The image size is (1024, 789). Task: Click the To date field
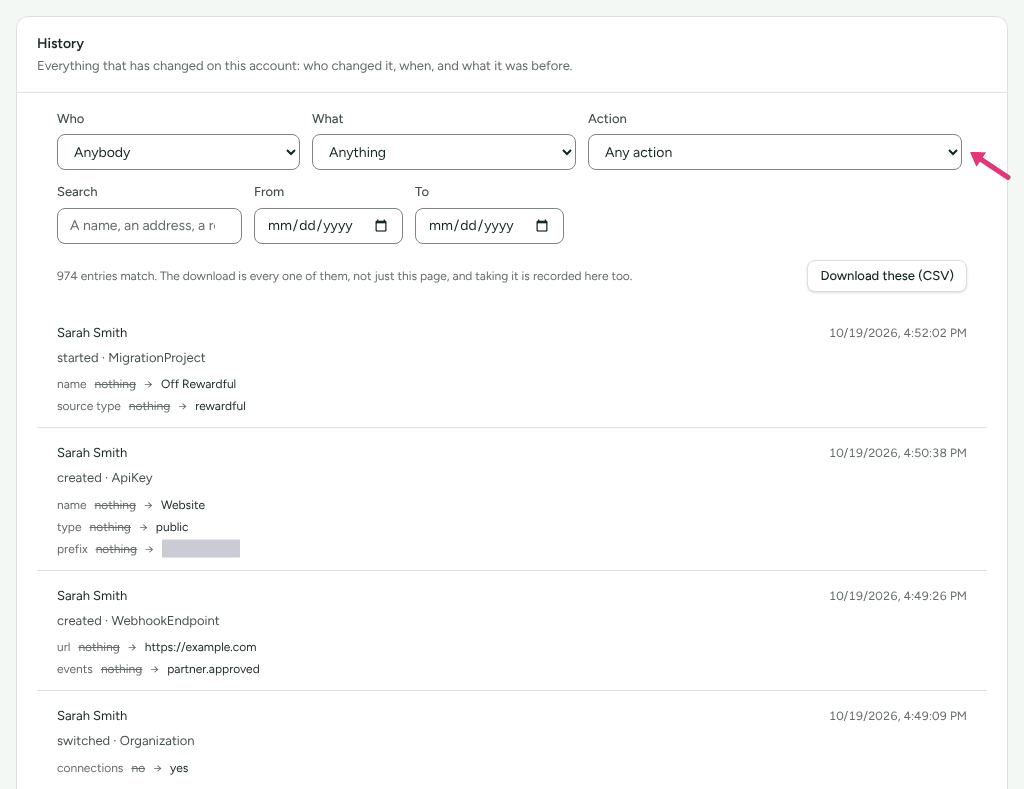click(489, 226)
